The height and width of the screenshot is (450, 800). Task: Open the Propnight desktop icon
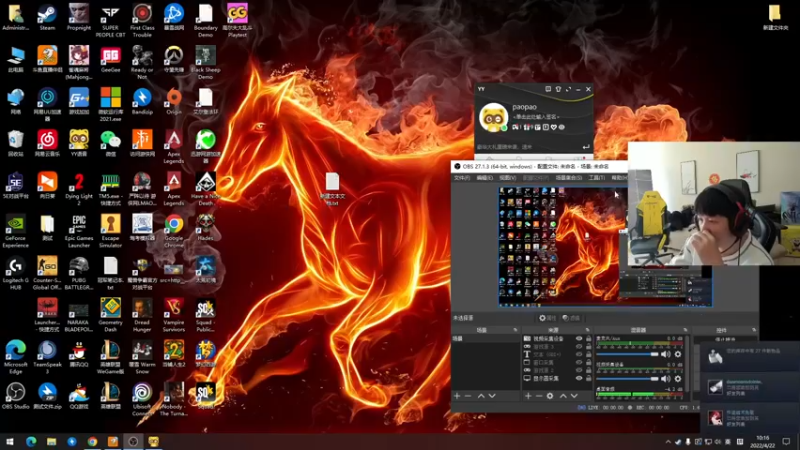pyautogui.click(x=79, y=17)
